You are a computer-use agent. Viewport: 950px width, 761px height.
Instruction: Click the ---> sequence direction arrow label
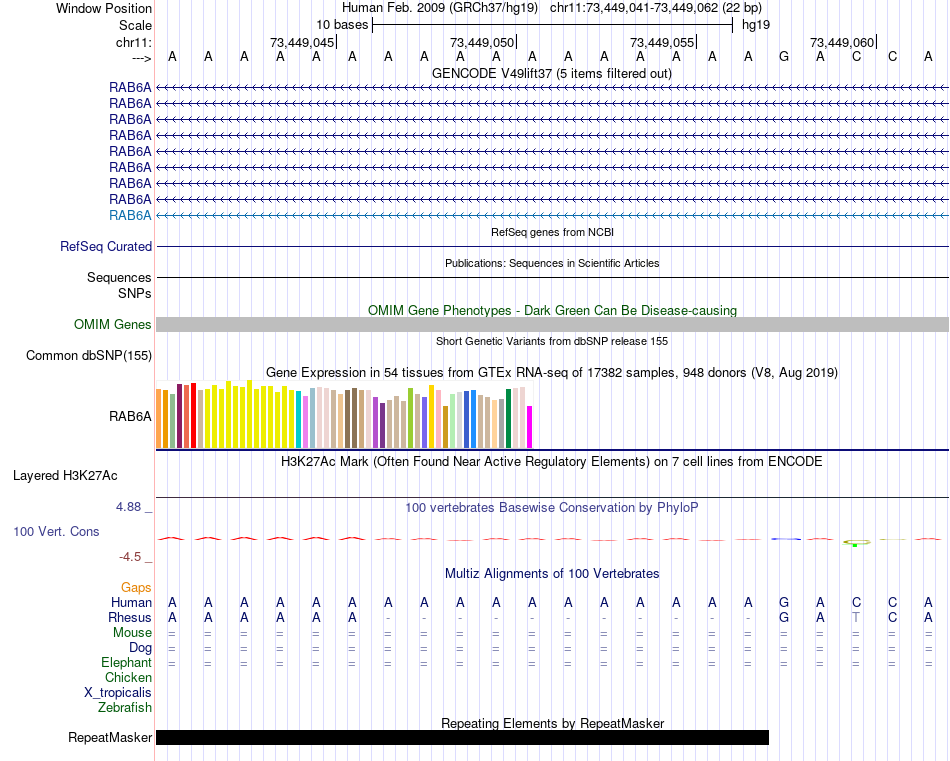pyautogui.click(x=141, y=58)
